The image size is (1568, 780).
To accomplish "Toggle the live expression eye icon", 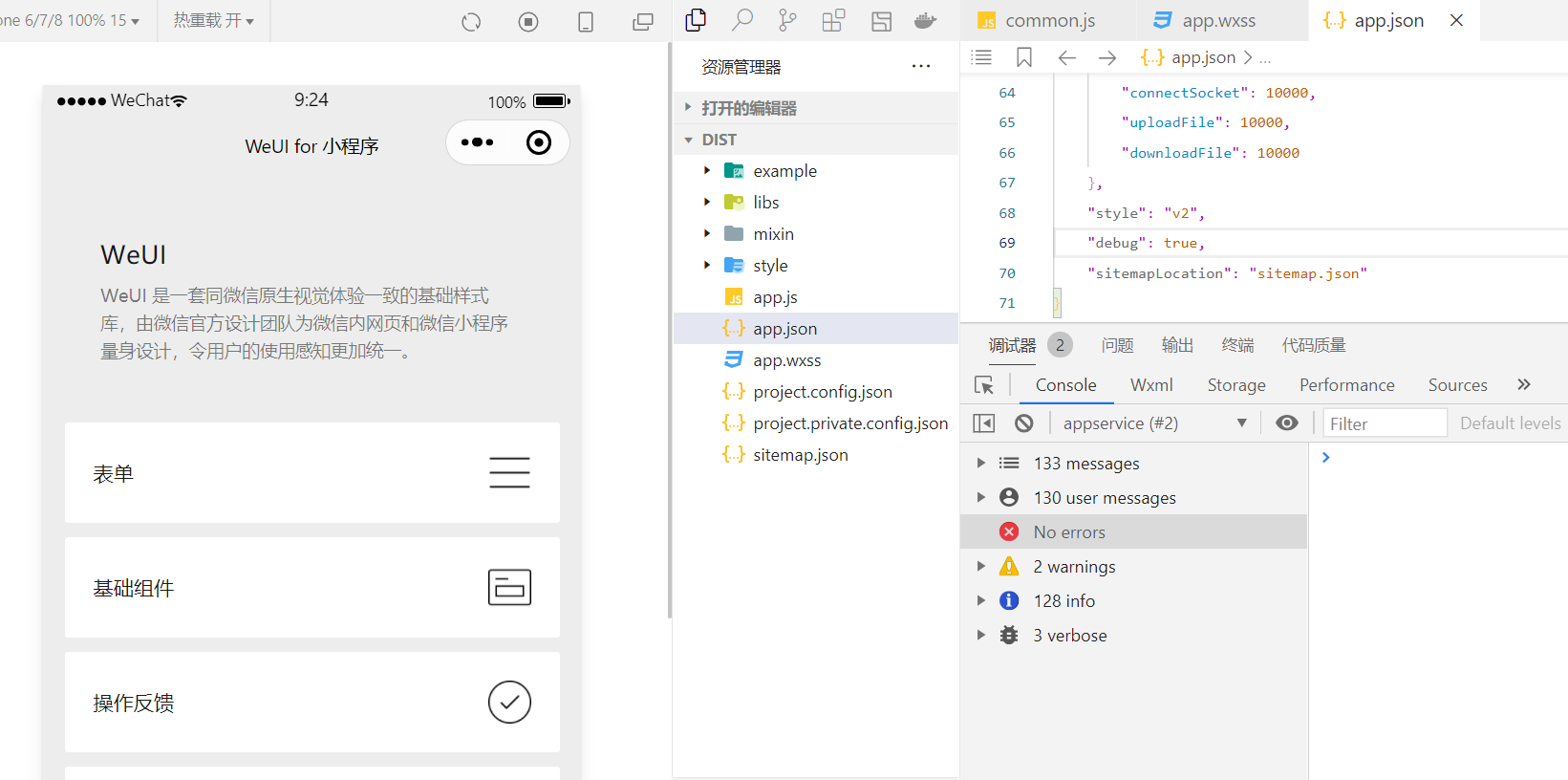I will point(1287,422).
